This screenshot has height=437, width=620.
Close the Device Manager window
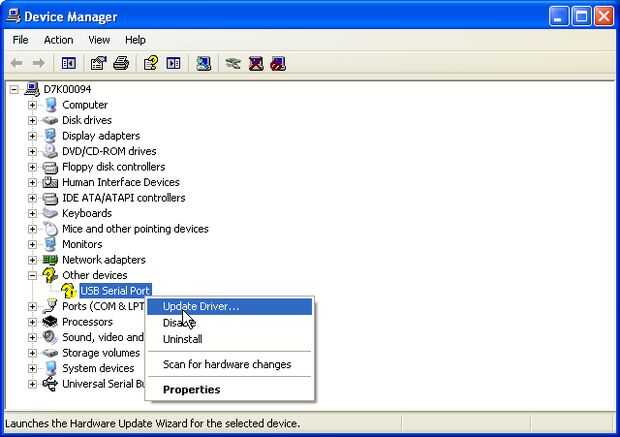coord(604,17)
